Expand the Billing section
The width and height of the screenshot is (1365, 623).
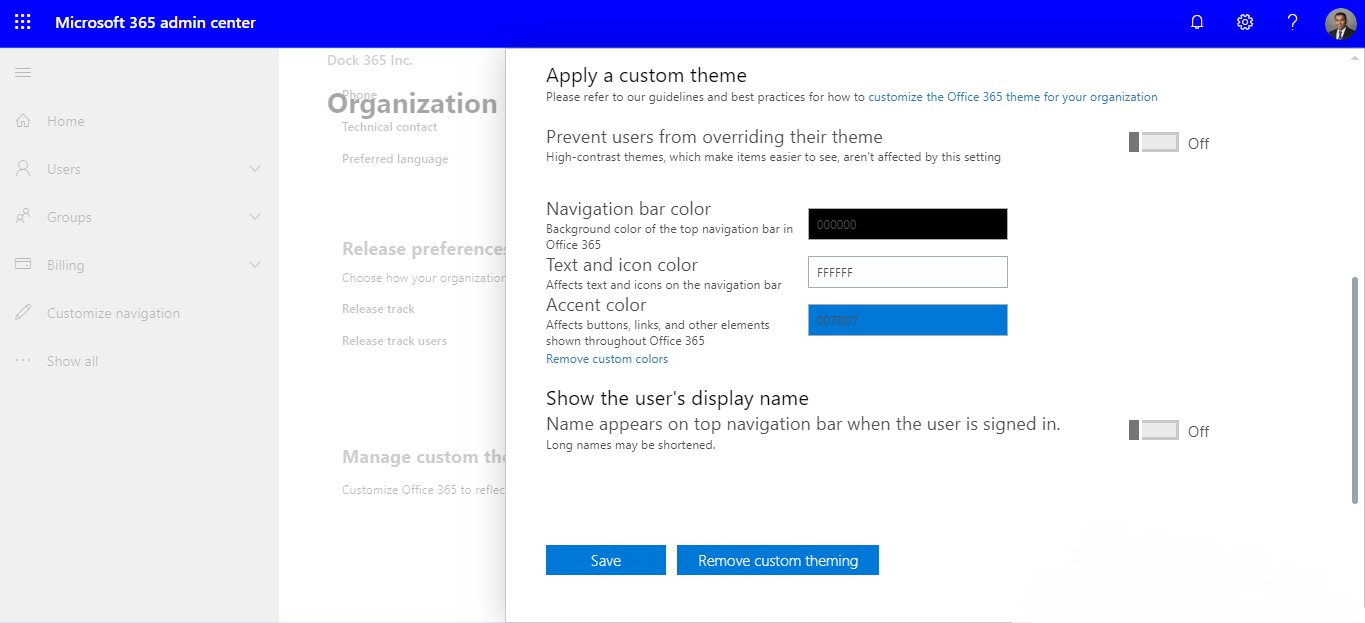(x=254, y=264)
